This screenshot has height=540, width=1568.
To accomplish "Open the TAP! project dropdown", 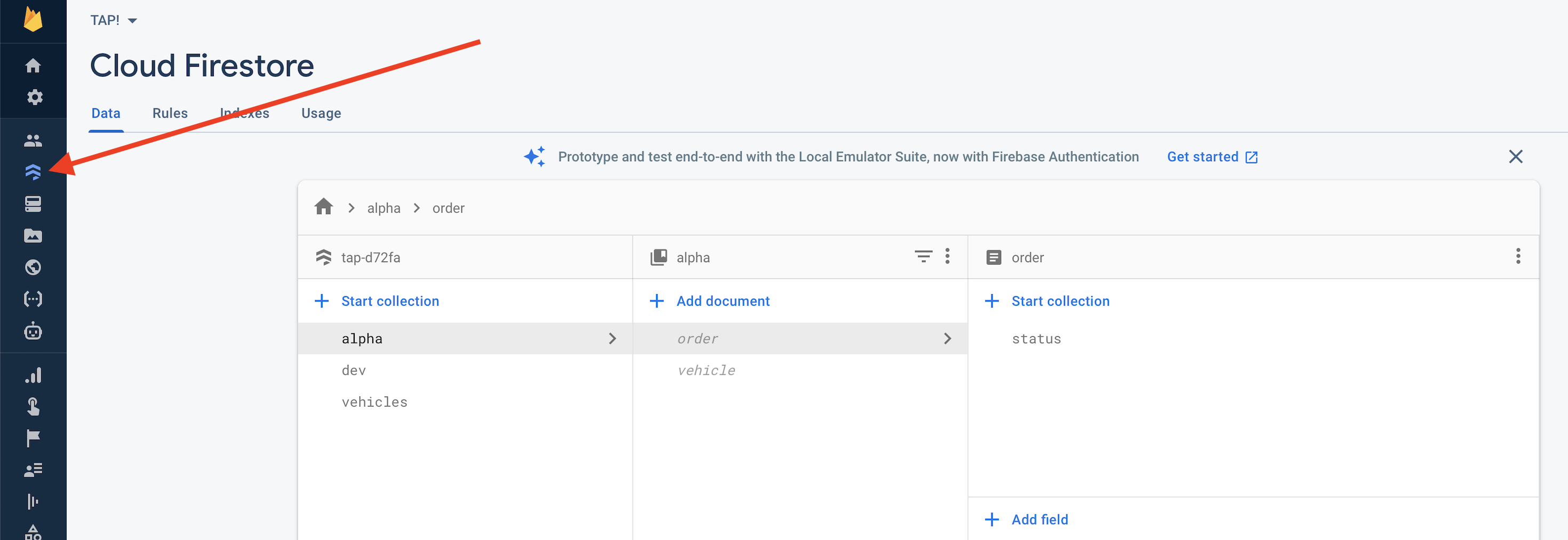I will [x=114, y=20].
